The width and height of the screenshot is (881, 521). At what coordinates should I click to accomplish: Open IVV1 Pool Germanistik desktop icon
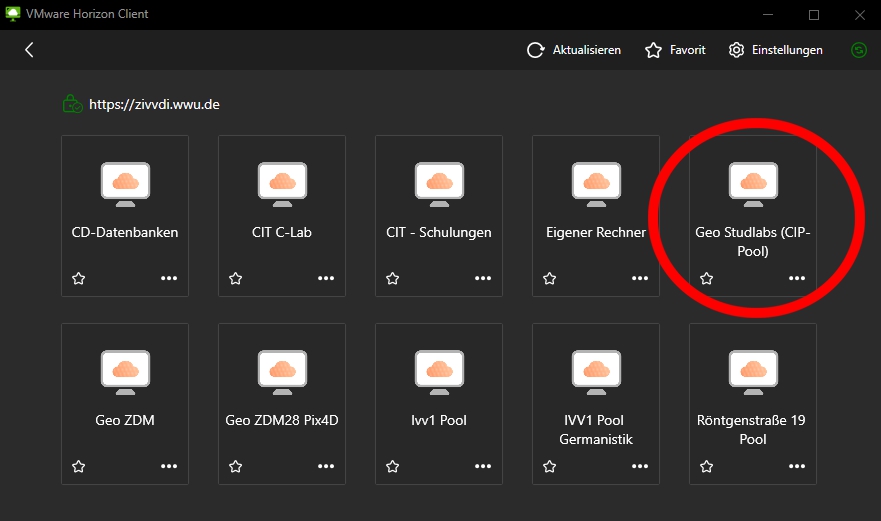(596, 372)
